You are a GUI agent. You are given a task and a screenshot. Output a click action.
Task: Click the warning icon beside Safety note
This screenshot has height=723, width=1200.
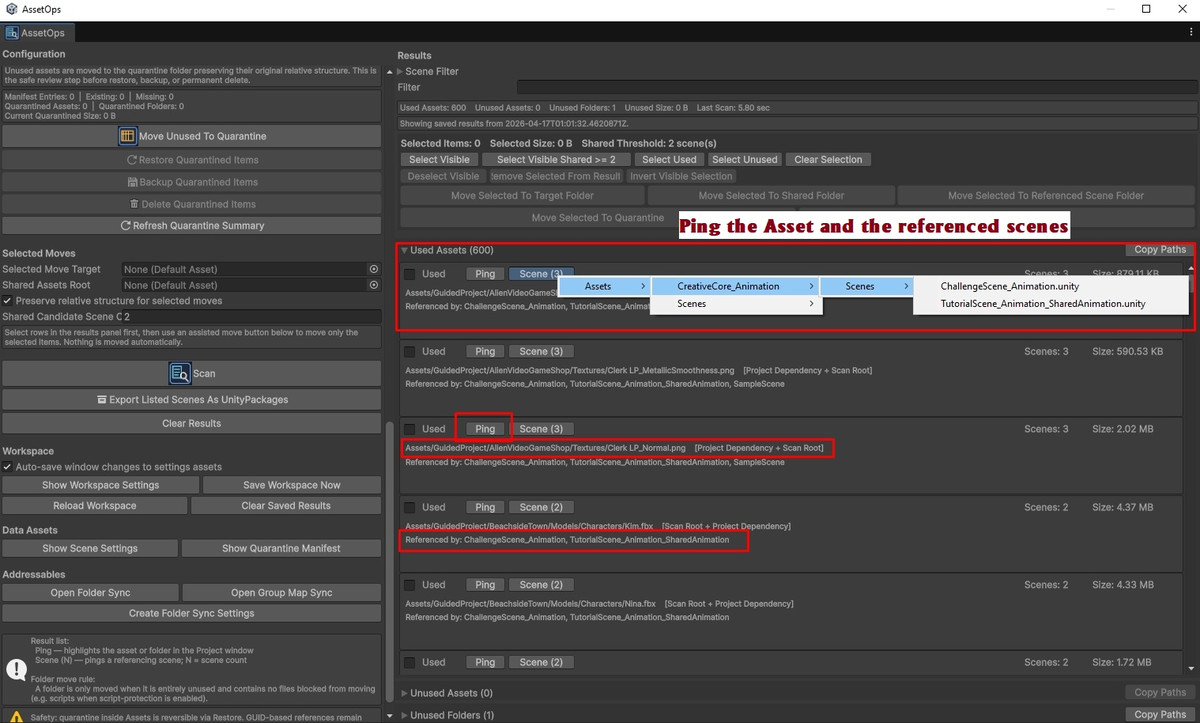coord(16,716)
